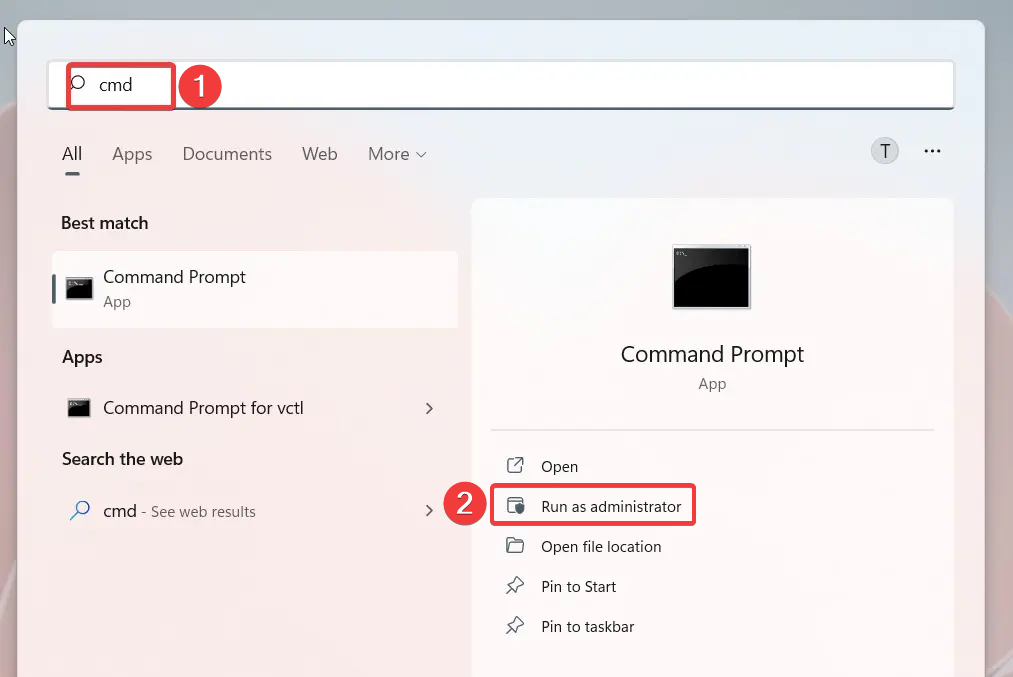Viewport: 1013px width, 677px height.
Task: Select the Open icon for Command Prompt
Action: pos(516,465)
